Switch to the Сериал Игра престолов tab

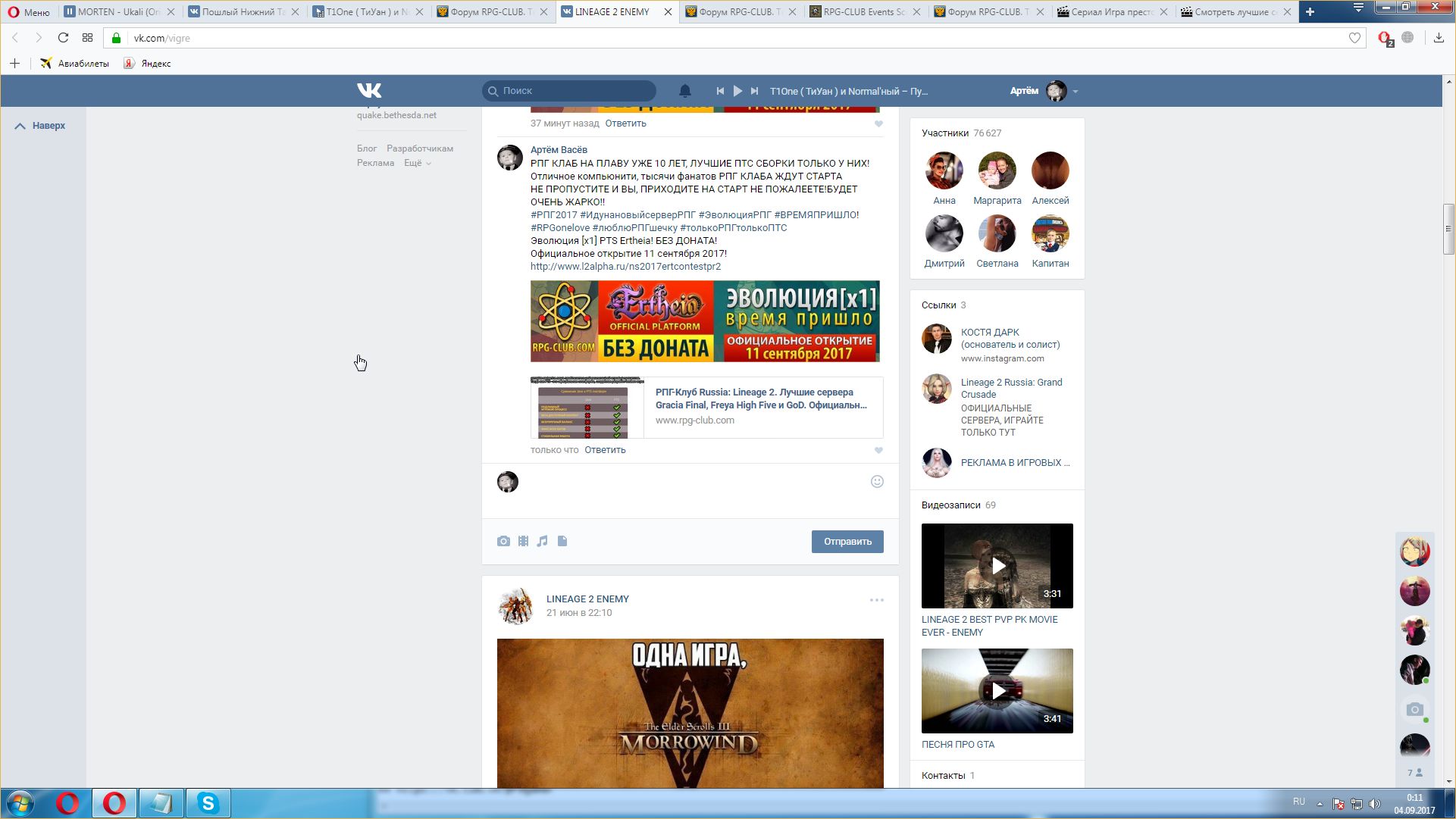[x=1113, y=11]
